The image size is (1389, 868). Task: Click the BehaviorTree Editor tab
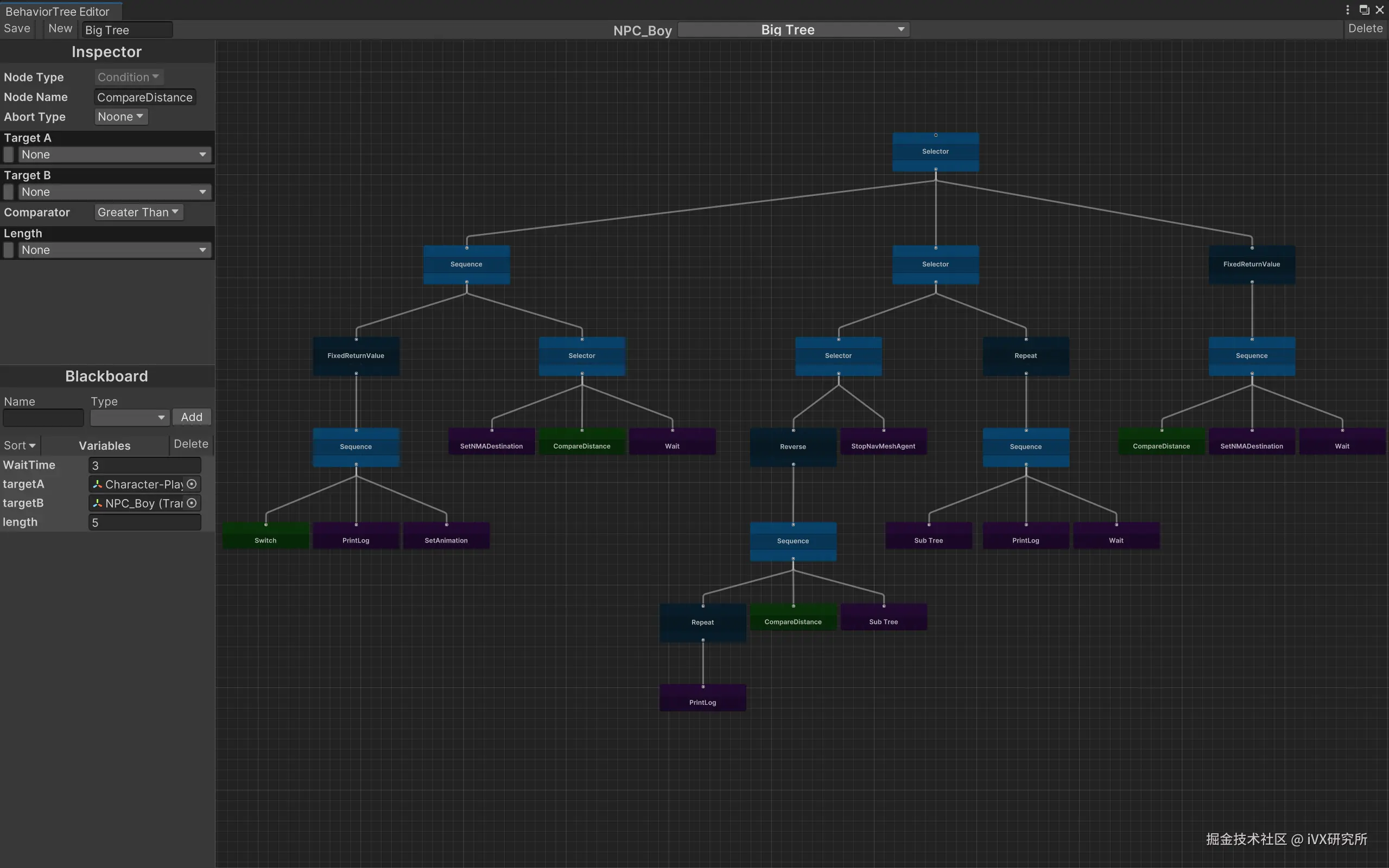point(58,11)
